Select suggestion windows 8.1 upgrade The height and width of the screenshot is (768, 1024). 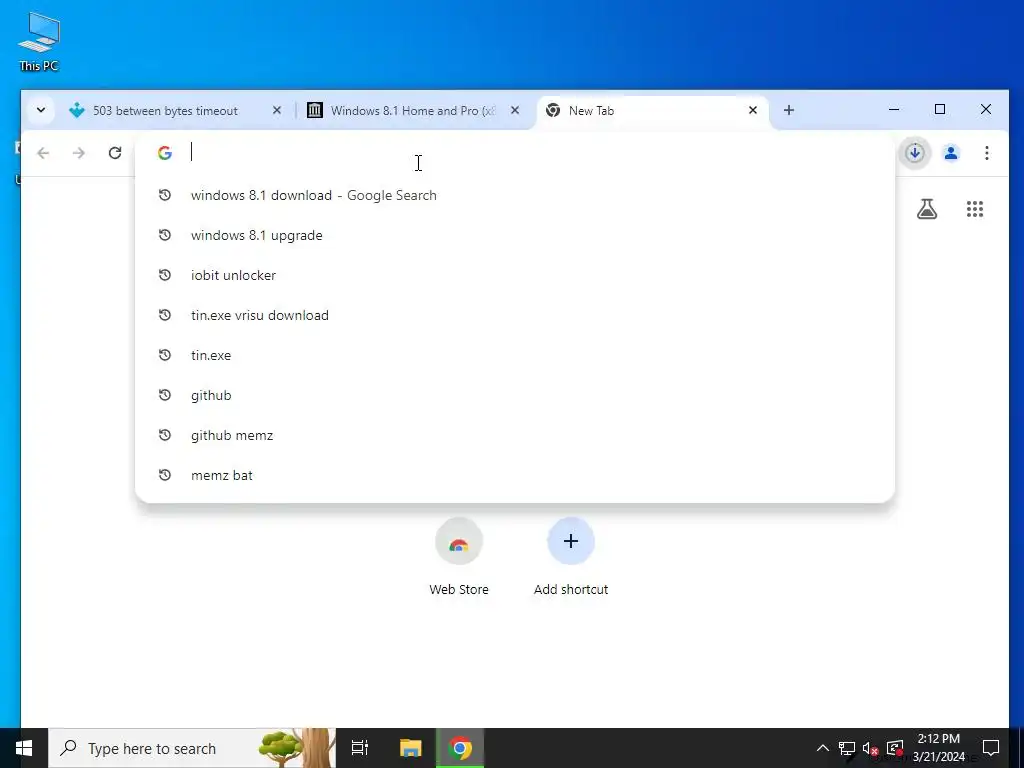515,235
